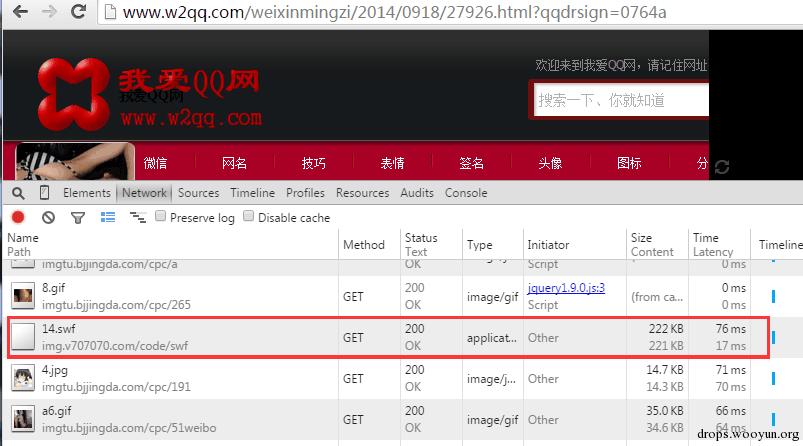Switch to the Console tab

pyautogui.click(x=466, y=193)
